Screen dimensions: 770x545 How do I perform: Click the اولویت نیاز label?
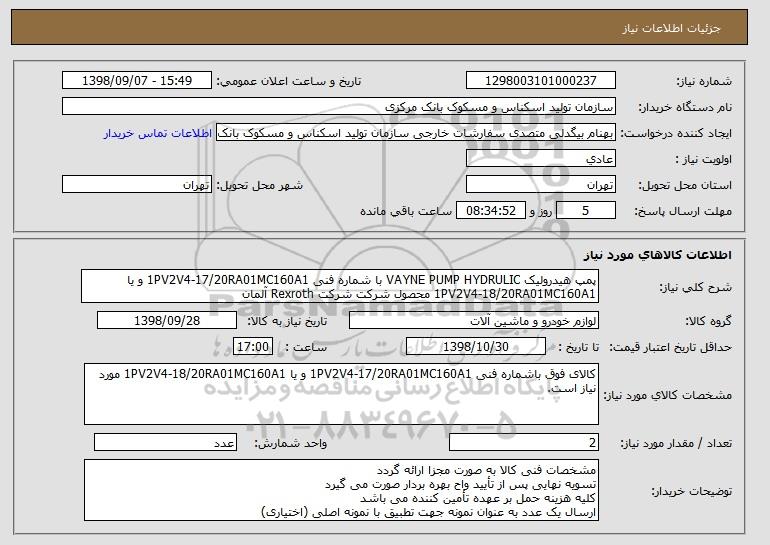(703, 159)
